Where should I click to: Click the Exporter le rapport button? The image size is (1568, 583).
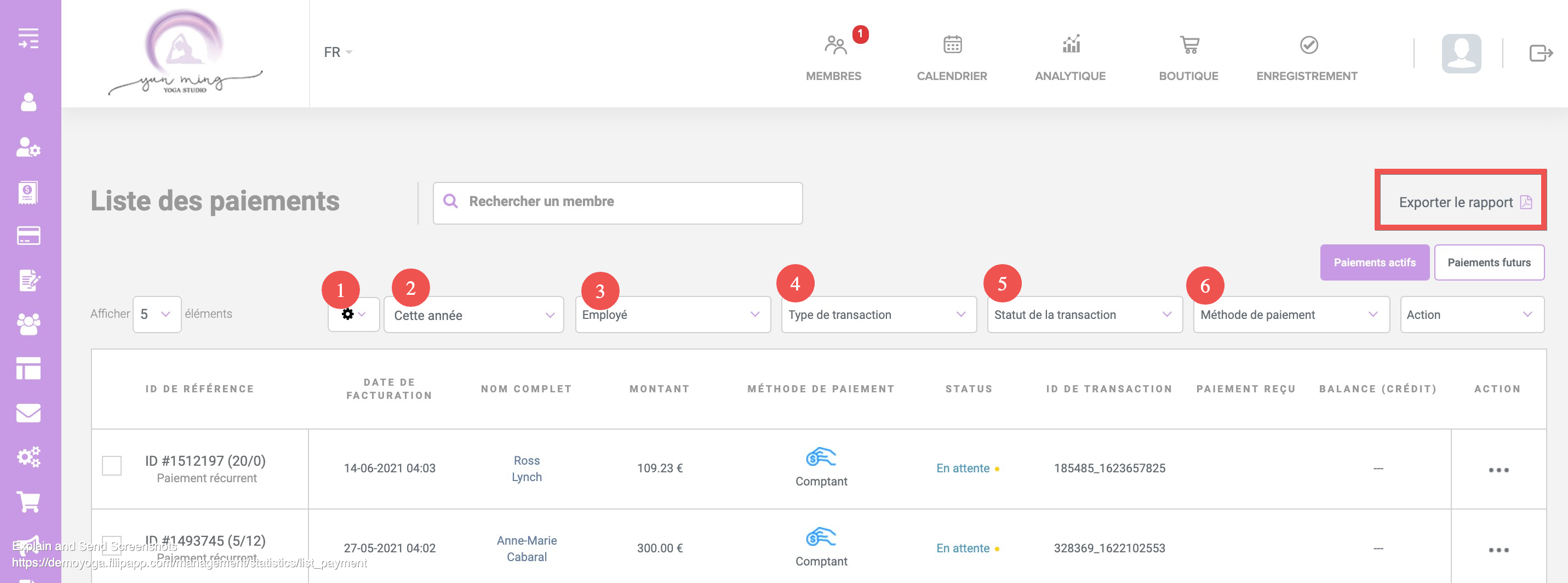point(1460,202)
